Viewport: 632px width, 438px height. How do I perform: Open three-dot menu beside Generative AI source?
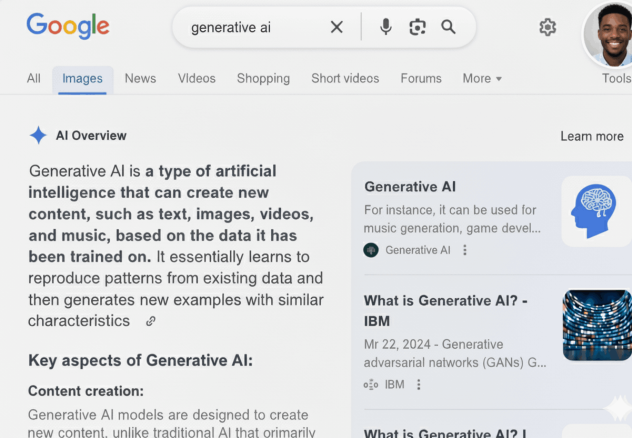pyautogui.click(x=465, y=250)
